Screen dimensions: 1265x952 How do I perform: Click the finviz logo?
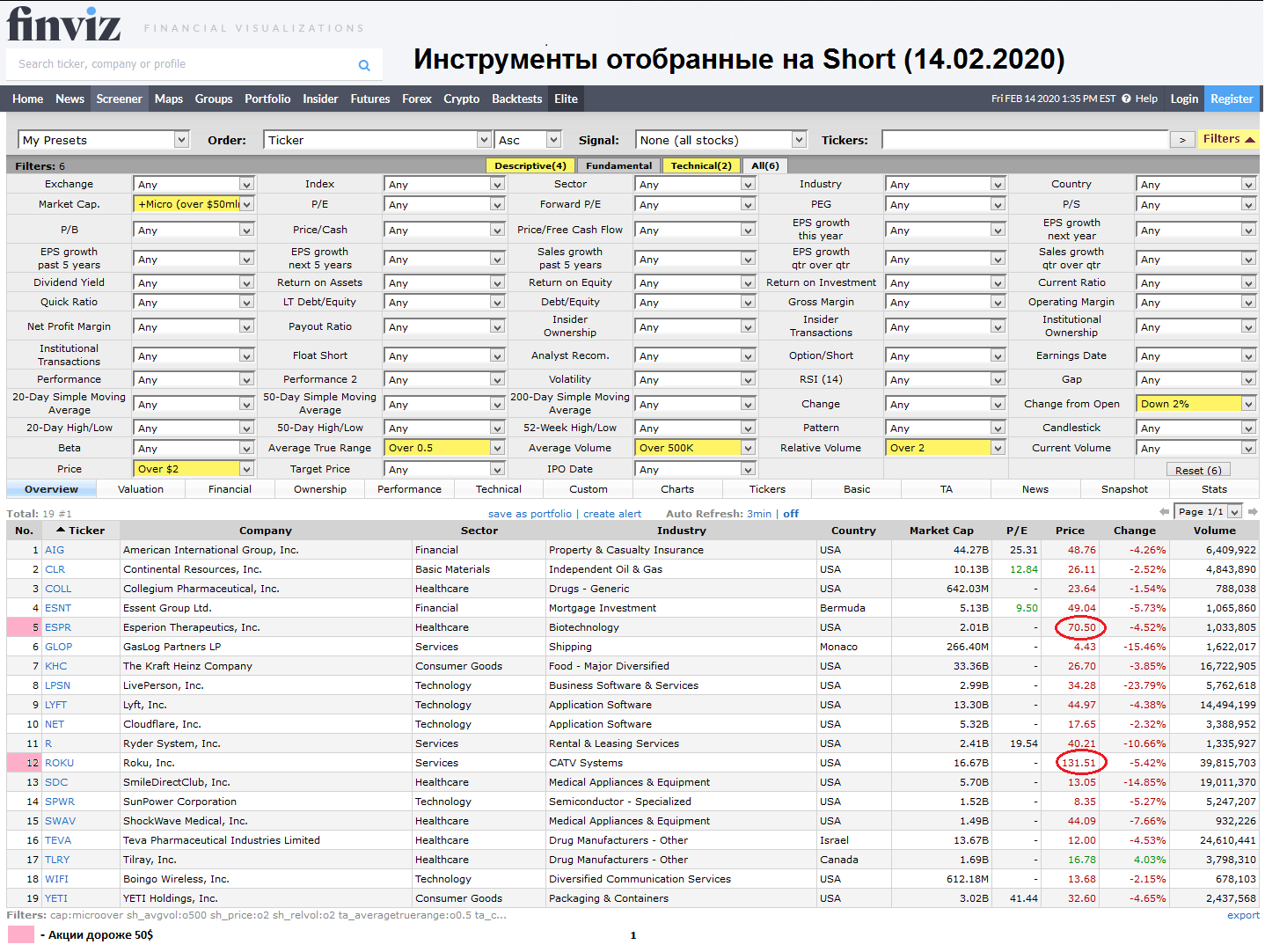point(63,24)
